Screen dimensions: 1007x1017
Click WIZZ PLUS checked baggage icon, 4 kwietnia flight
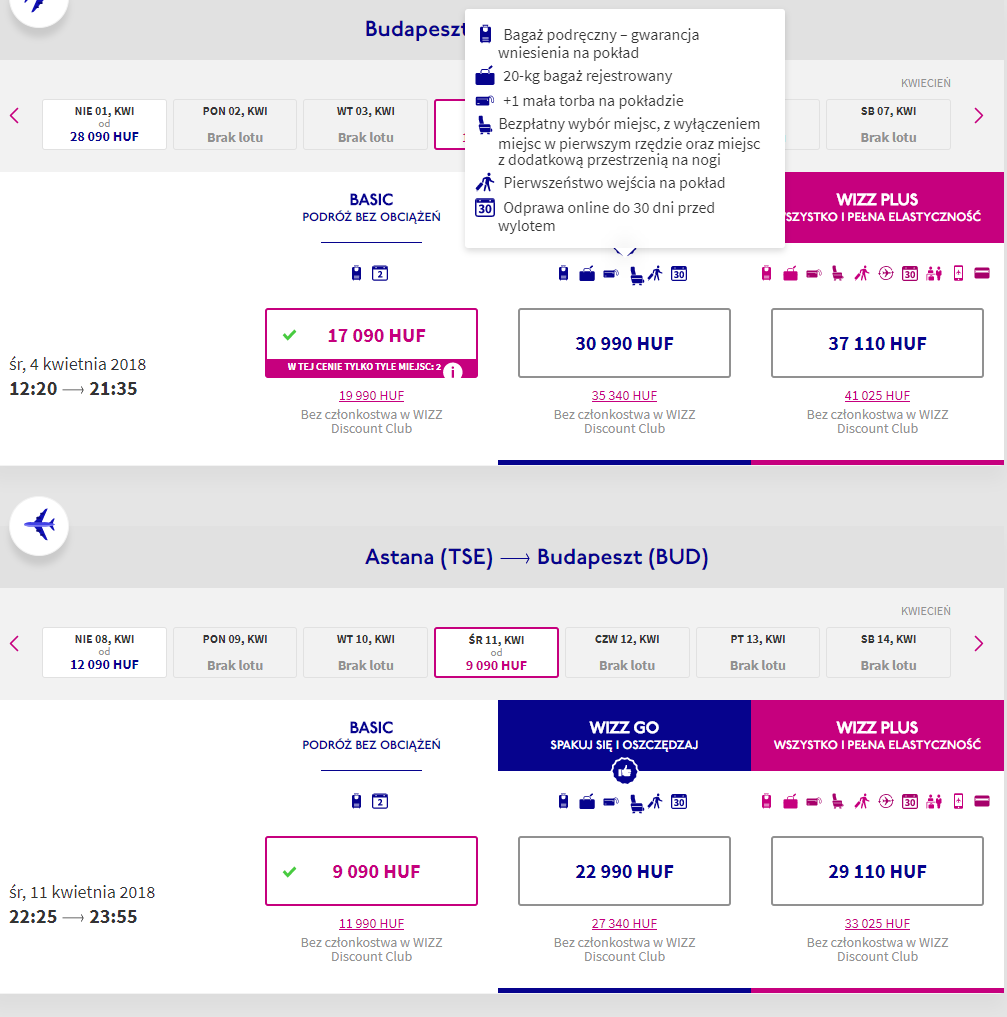(x=790, y=274)
